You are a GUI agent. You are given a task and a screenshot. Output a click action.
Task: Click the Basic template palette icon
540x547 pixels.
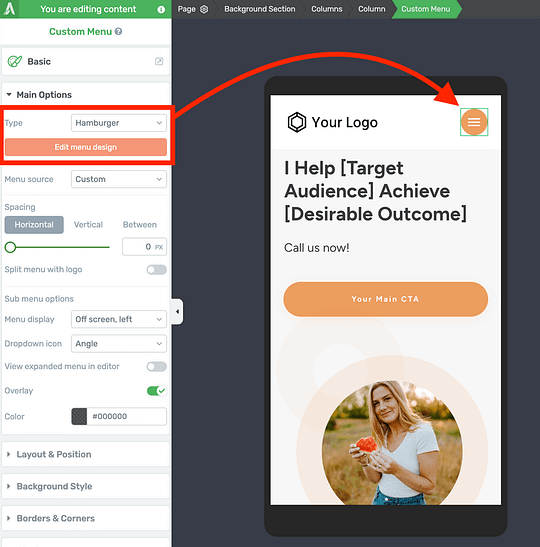[15, 61]
